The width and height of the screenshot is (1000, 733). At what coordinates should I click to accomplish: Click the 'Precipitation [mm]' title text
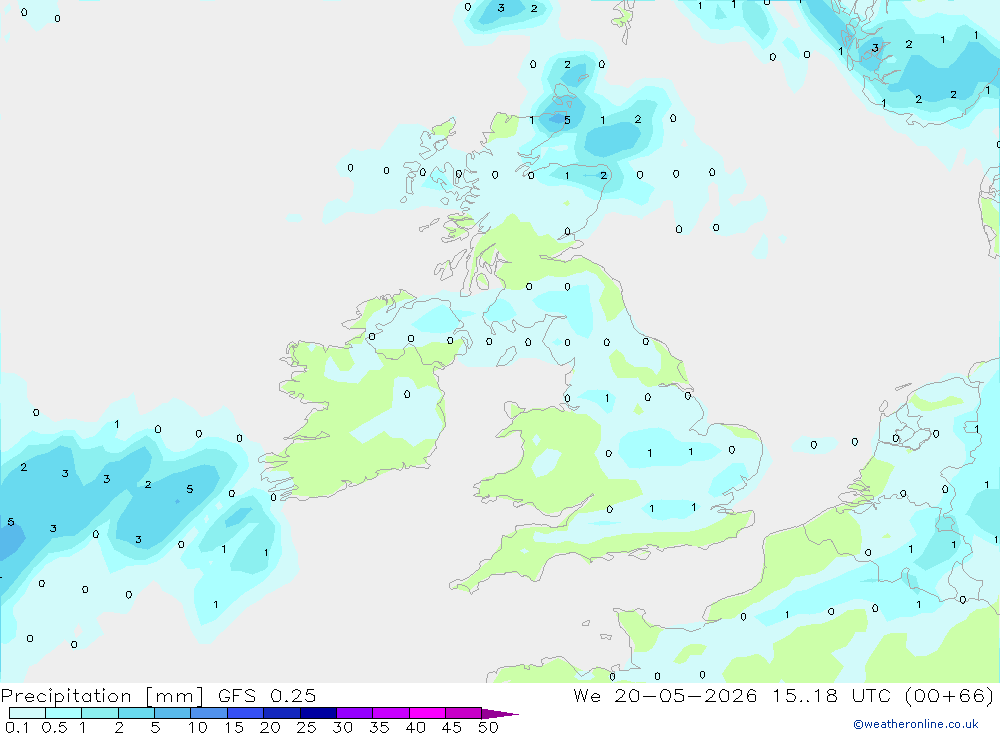(102, 696)
